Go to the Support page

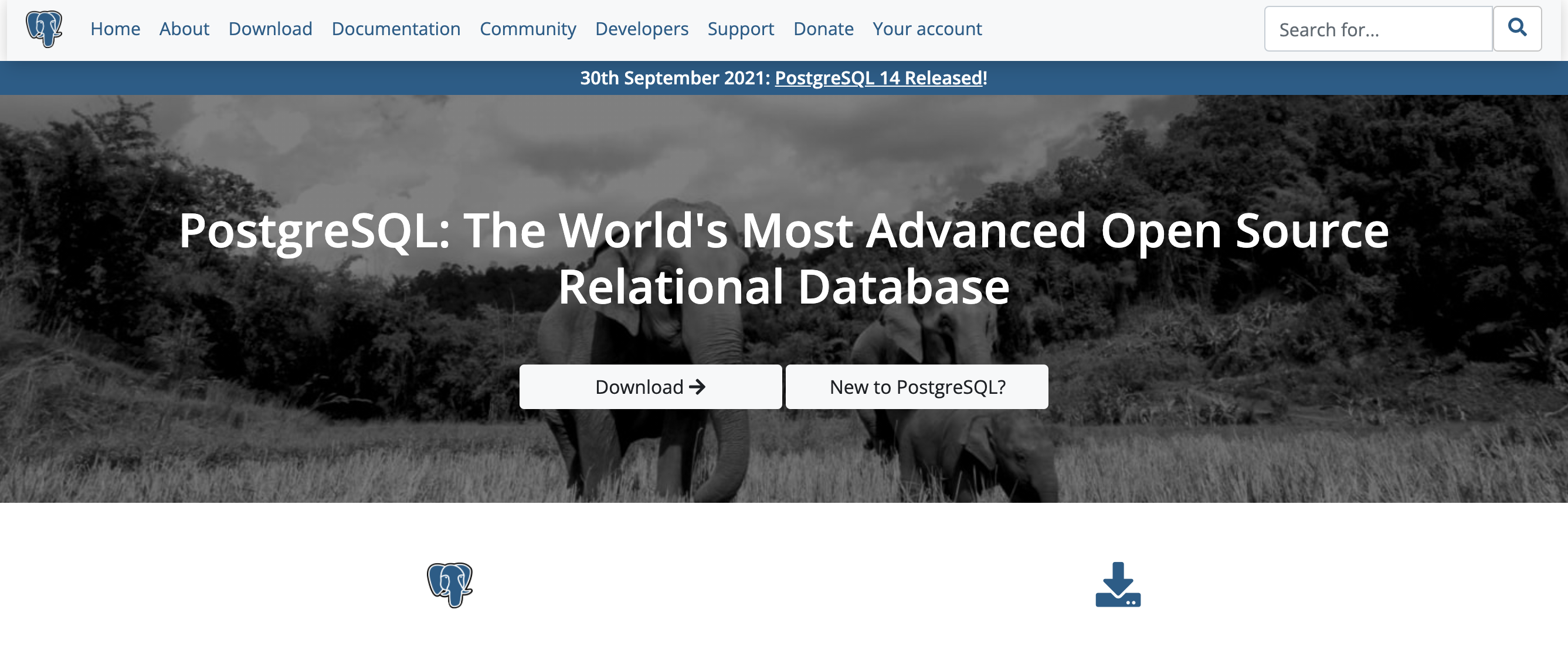coord(740,29)
